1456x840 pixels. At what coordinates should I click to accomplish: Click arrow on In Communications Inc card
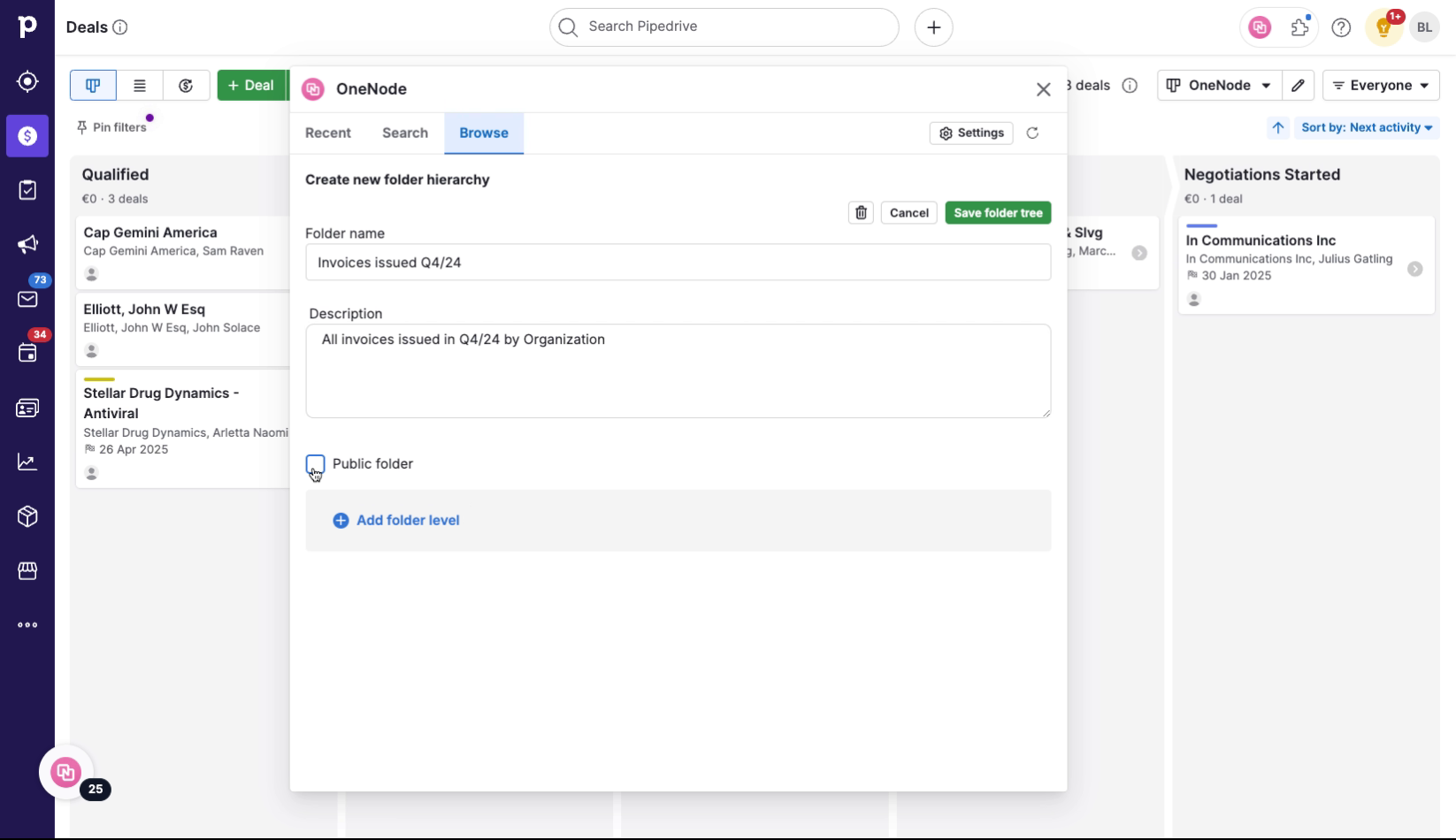(1415, 269)
